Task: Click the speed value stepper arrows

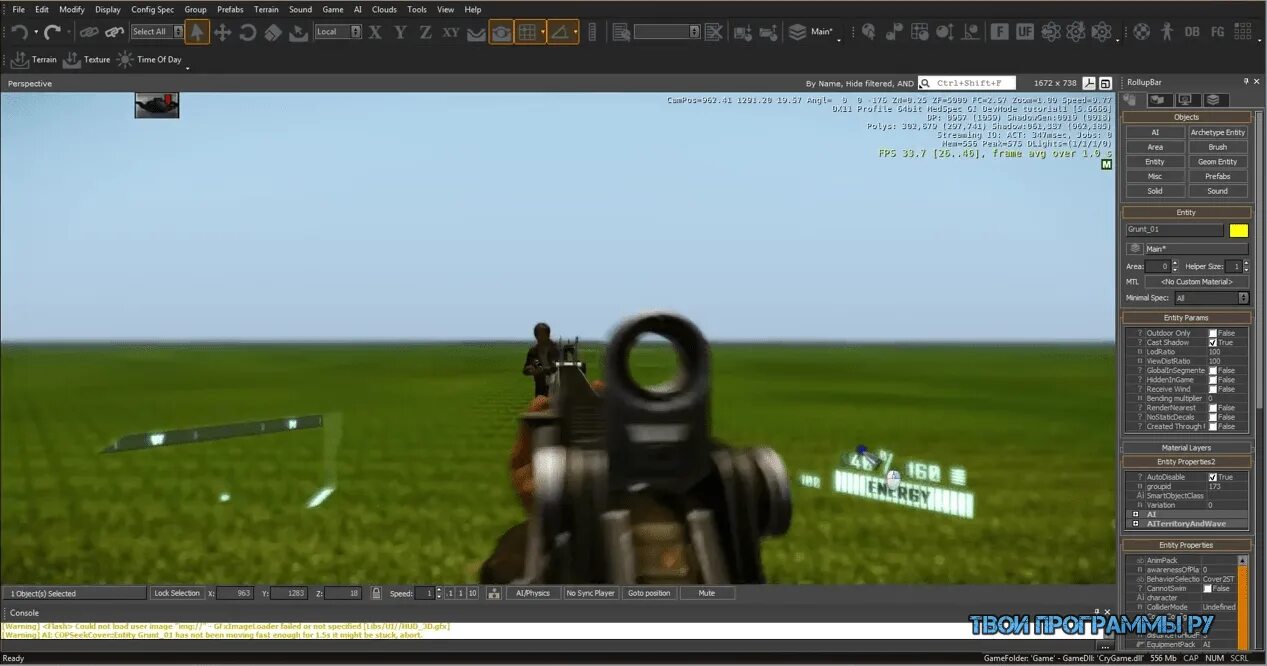Action: click(439, 593)
